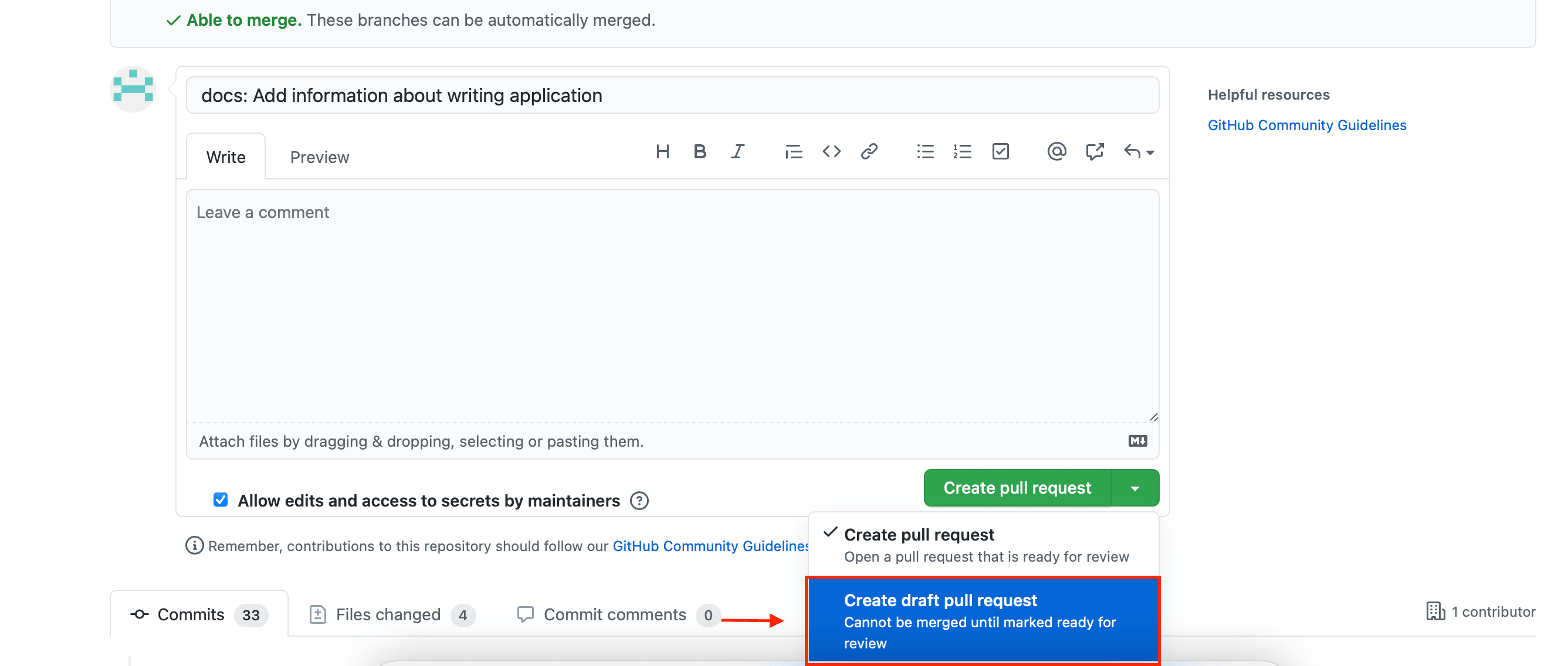Mention a user with the @ icon
The image size is (1568, 666).
pos(1056,151)
